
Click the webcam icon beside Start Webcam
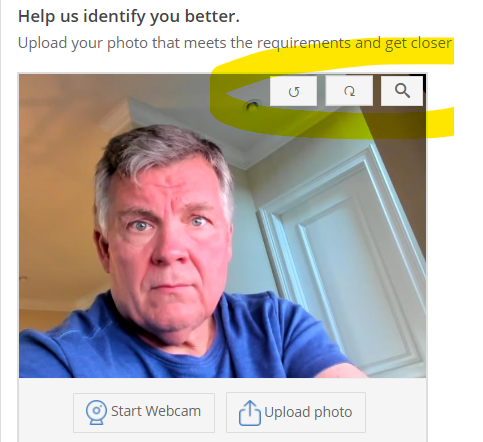click(96, 412)
